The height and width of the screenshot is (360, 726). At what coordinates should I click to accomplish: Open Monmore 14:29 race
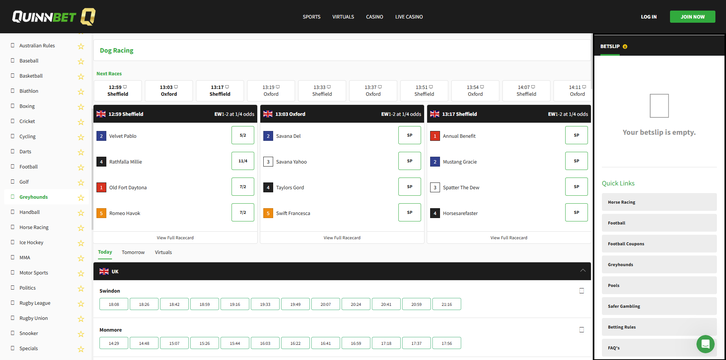[114, 343]
